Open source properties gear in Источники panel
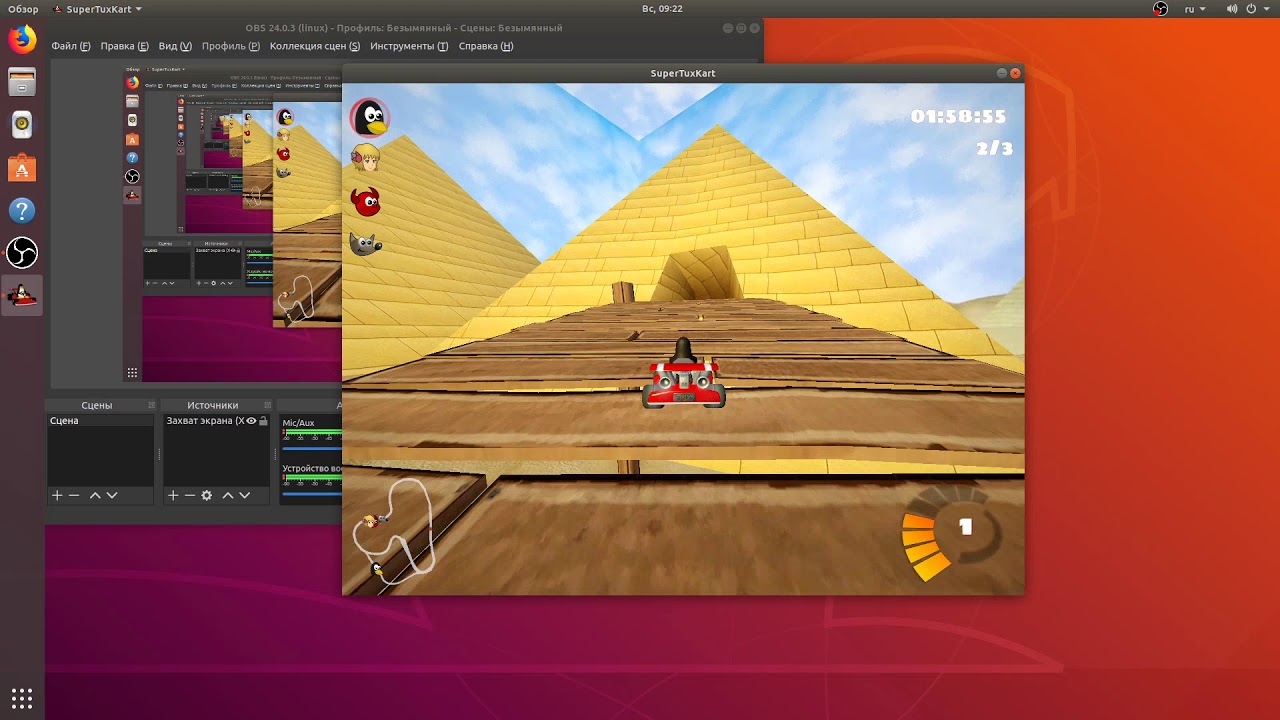Image resolution: width=1280 pixels, height=720 pixels. 207,495
